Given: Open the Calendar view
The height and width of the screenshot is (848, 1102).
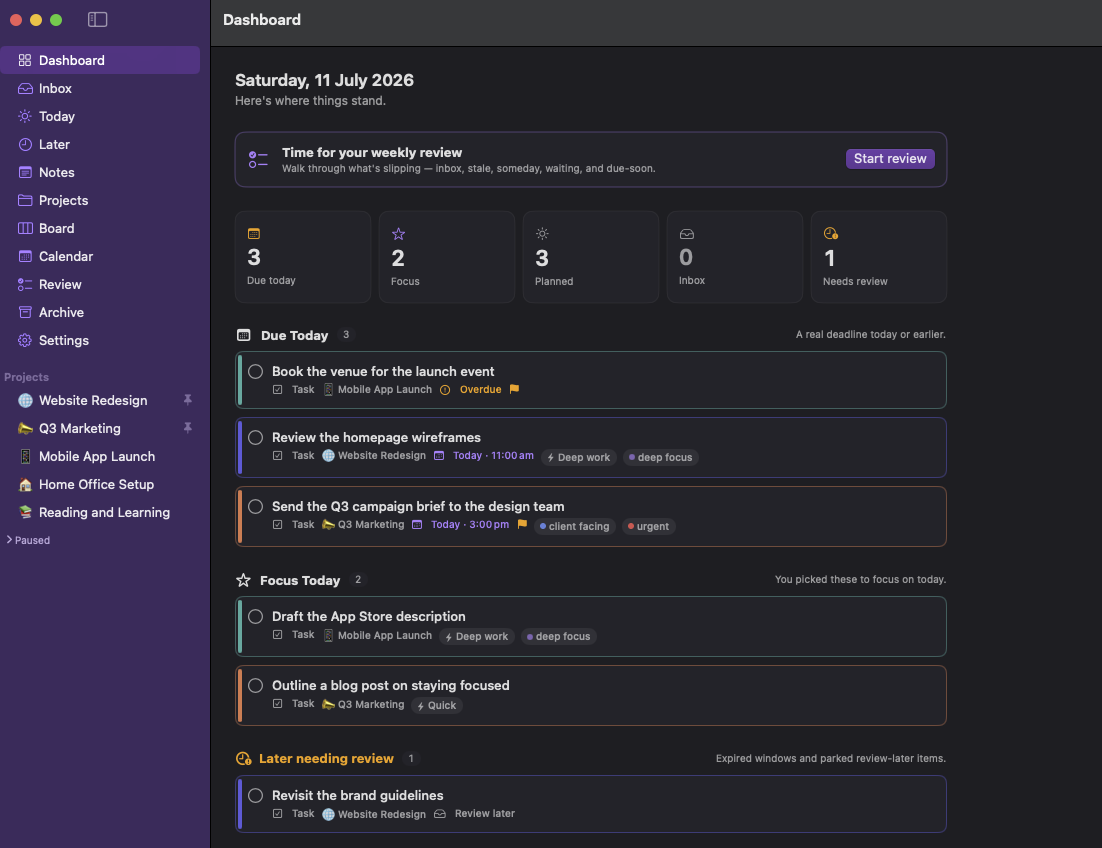Looking at the screenshot, I should [x=100, y=256].
